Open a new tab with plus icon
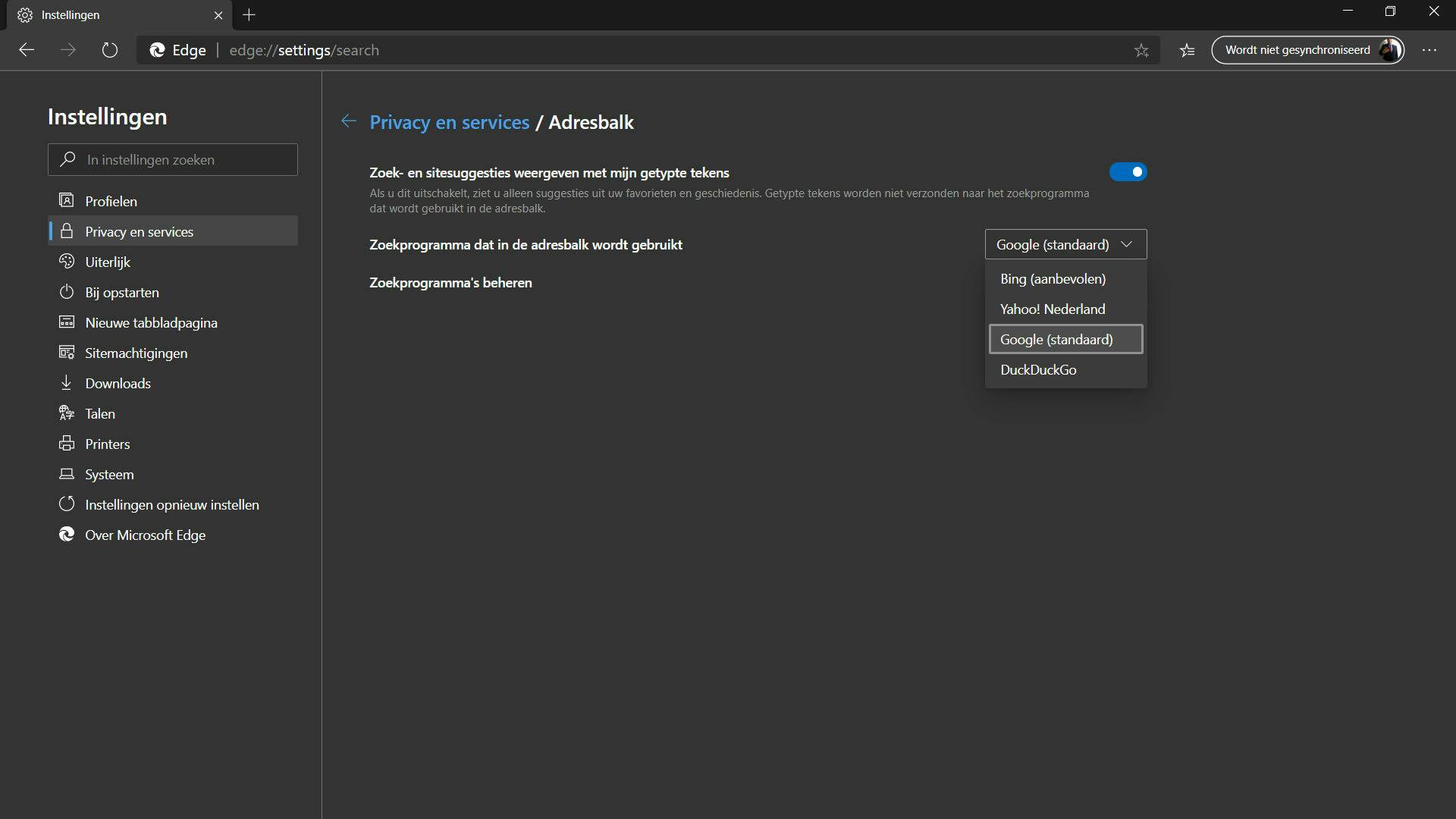The height and width of the screenshot is (819, 1456). (x=249, y=14)
